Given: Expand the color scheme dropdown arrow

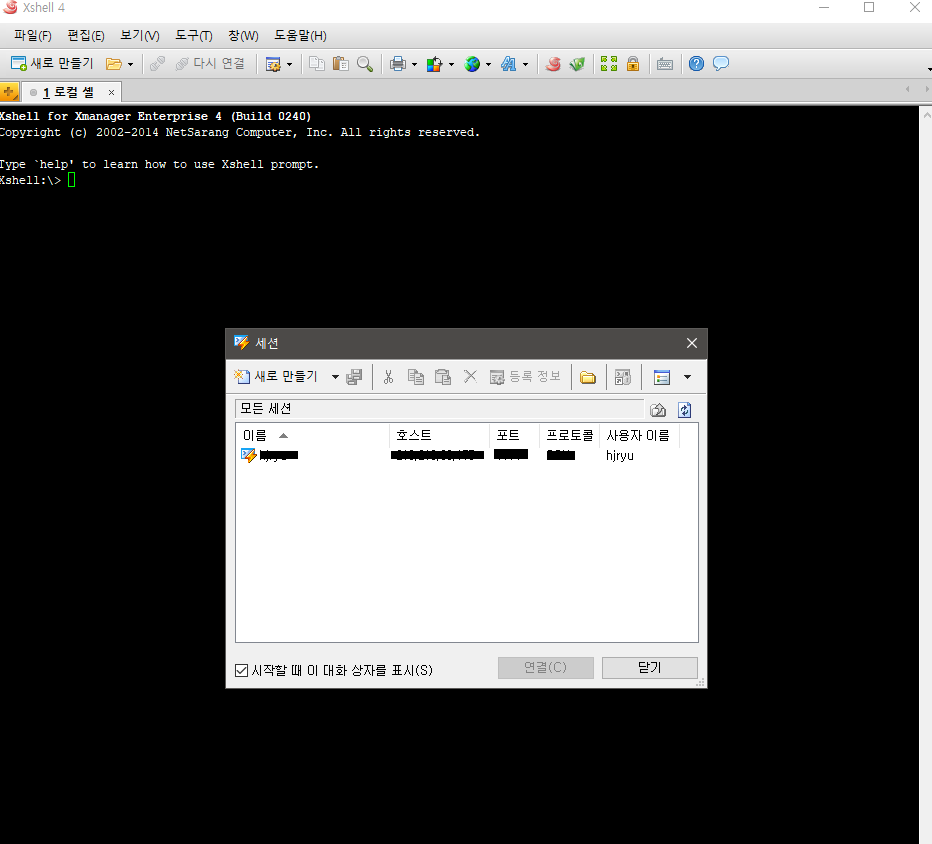Looking at the screenshot, I should click(x=451, y=64).
